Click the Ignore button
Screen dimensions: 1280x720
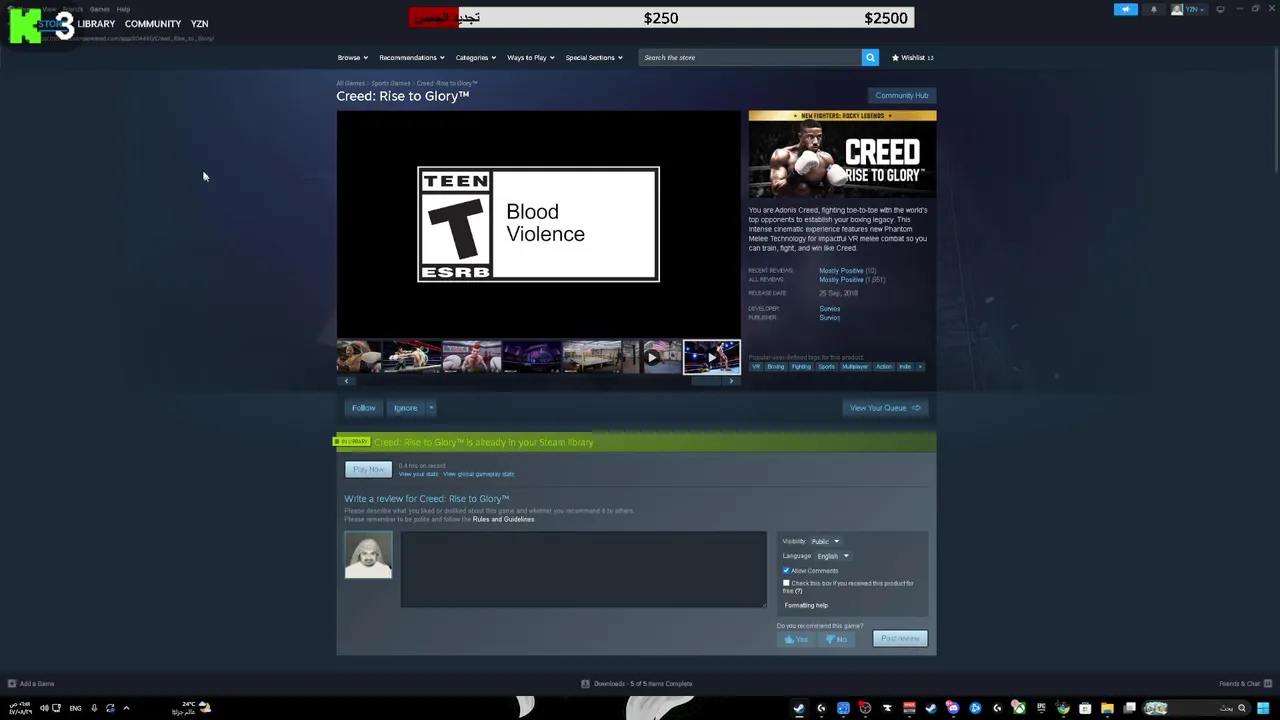click(405, 408)
